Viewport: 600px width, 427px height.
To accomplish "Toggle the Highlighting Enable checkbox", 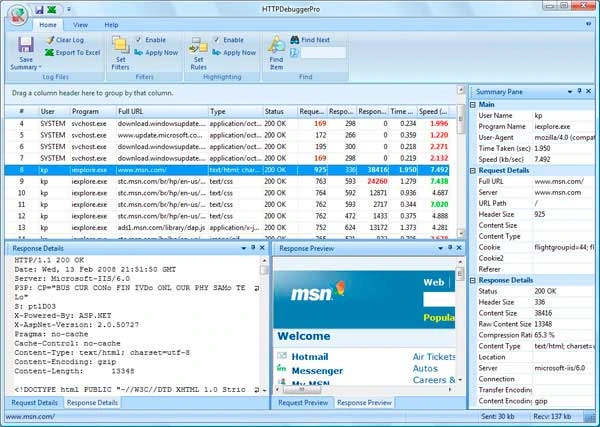I will pos(217,39).
